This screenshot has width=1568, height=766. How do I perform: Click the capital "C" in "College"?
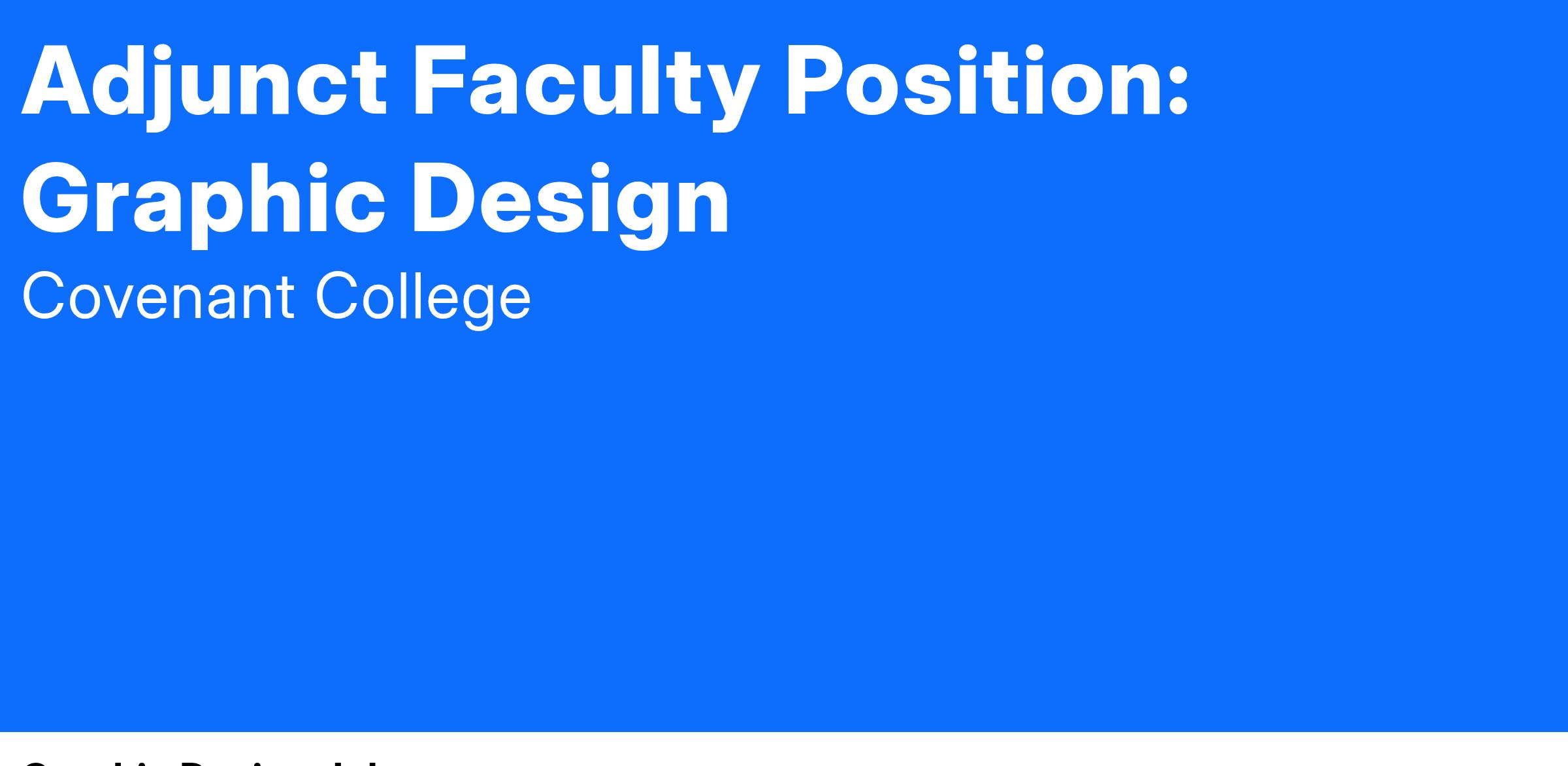(338, 298)
